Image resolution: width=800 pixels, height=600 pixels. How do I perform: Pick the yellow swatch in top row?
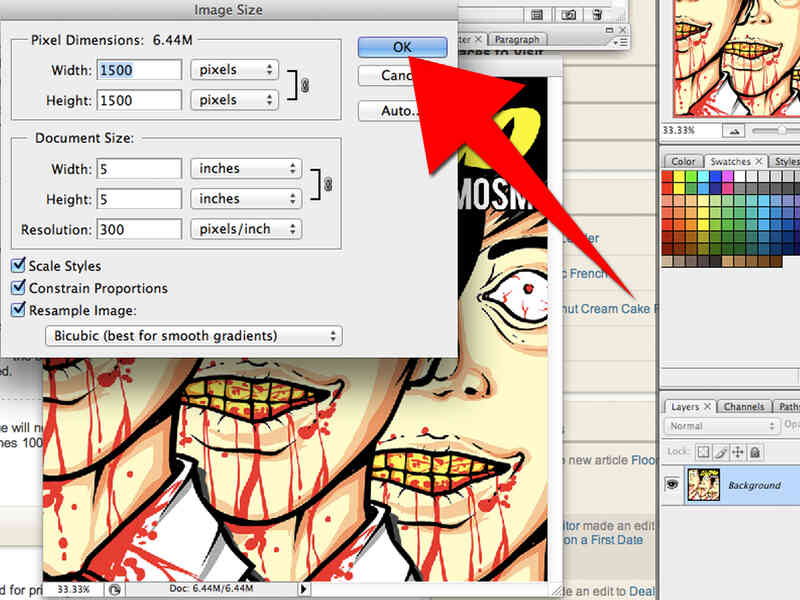pos(680,177)
